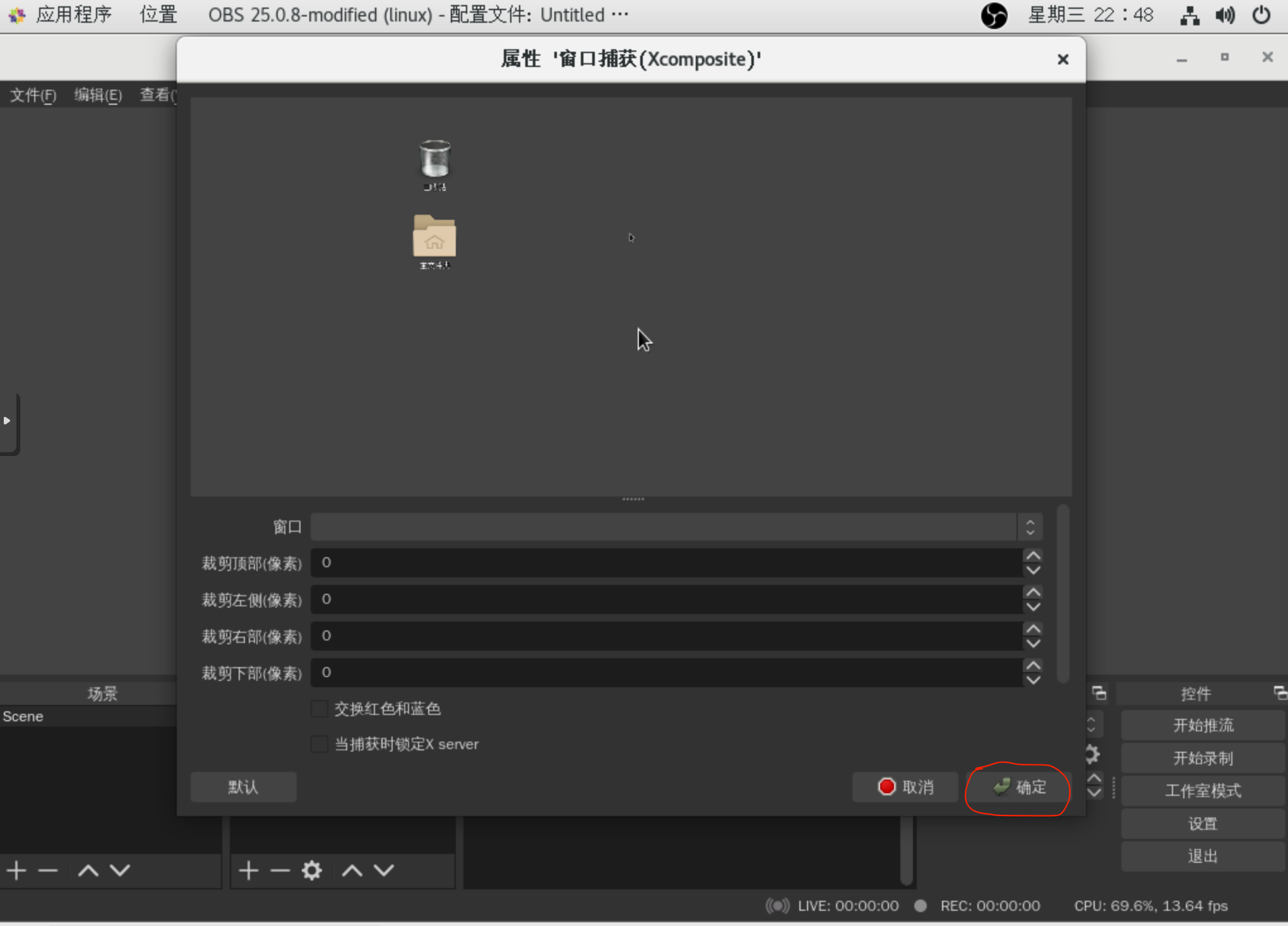Click the up stepper beside 工作室模式

[x=1095, y=778]
